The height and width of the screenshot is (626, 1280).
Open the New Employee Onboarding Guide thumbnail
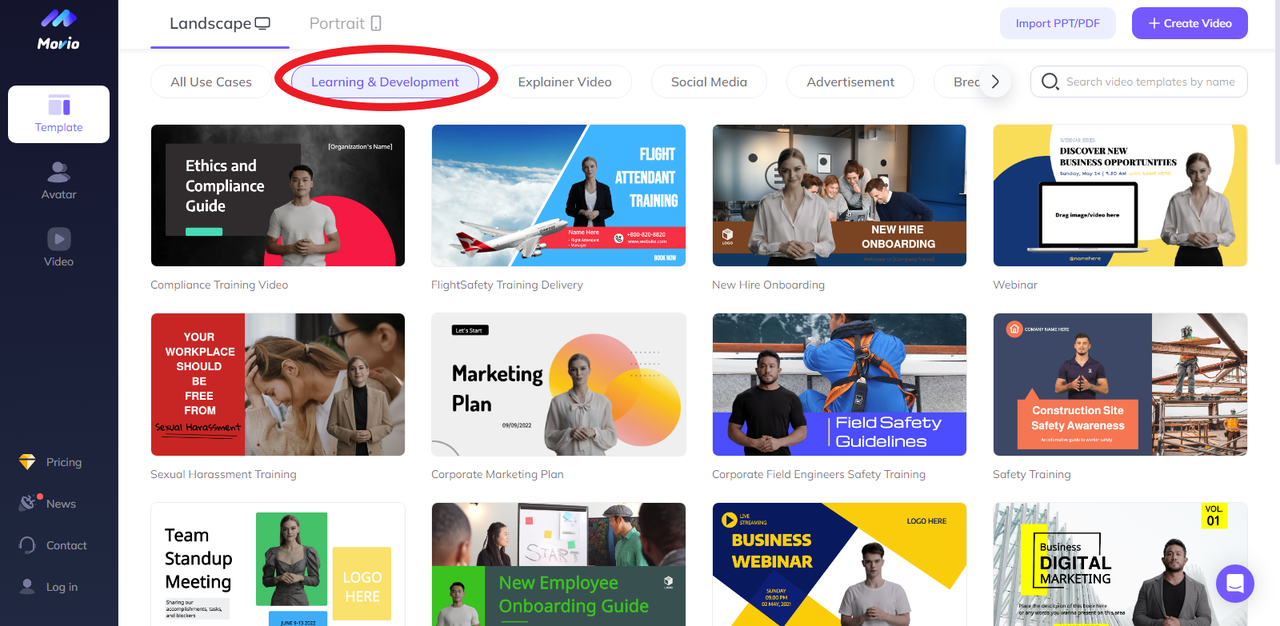click(x=559, y=564)
